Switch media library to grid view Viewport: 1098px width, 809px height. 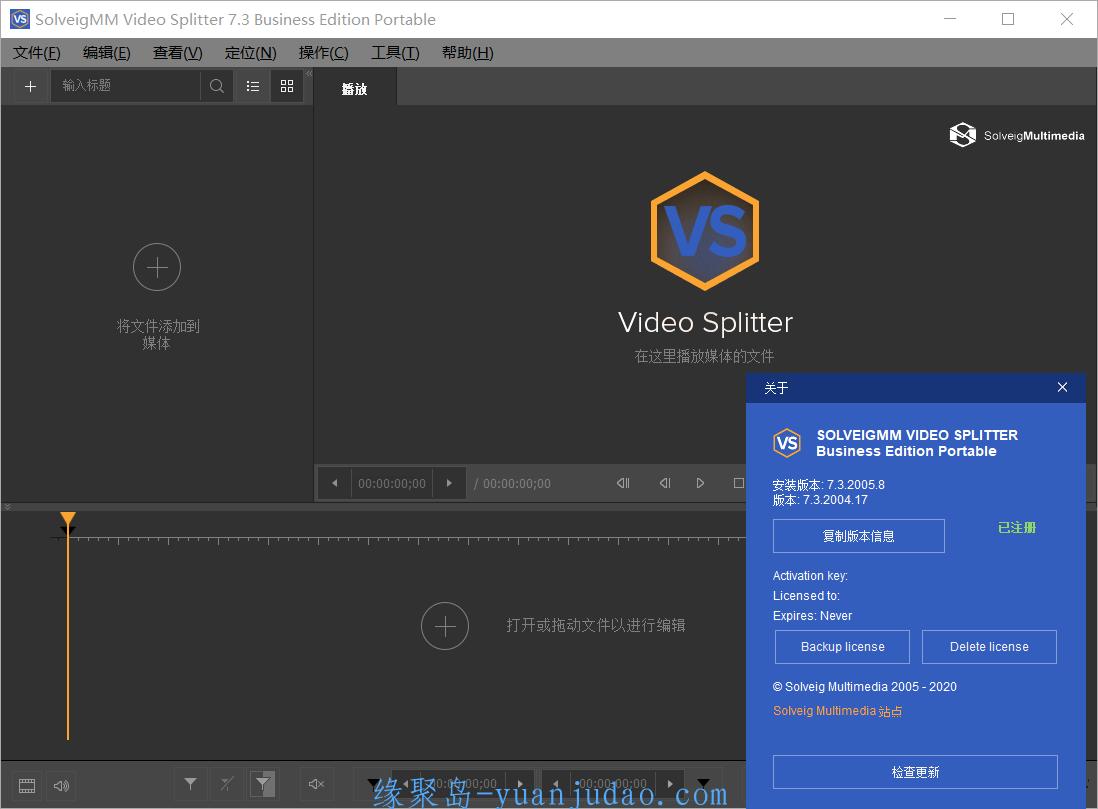point(287,86)
